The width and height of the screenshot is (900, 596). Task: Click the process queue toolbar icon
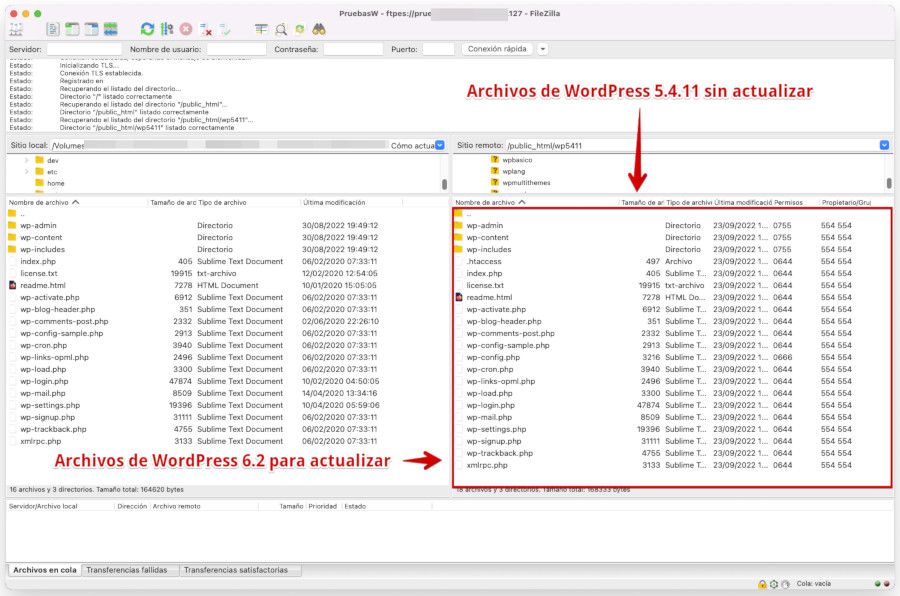click(167, 29)
